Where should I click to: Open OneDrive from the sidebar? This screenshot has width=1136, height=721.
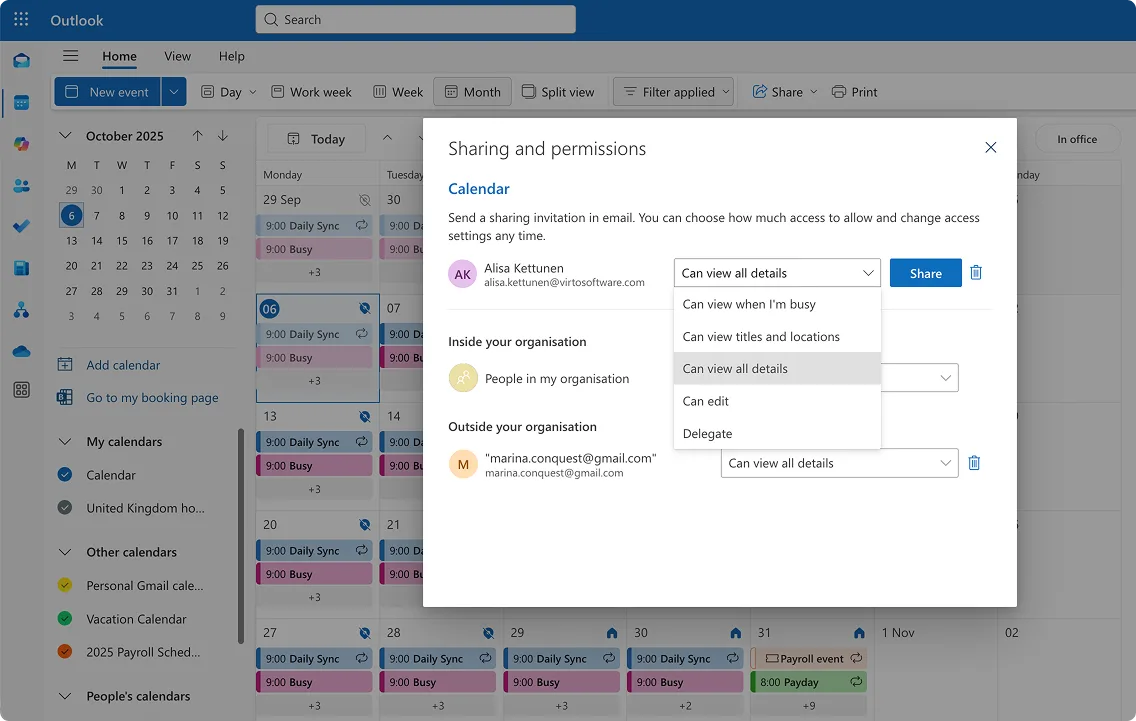21,351
